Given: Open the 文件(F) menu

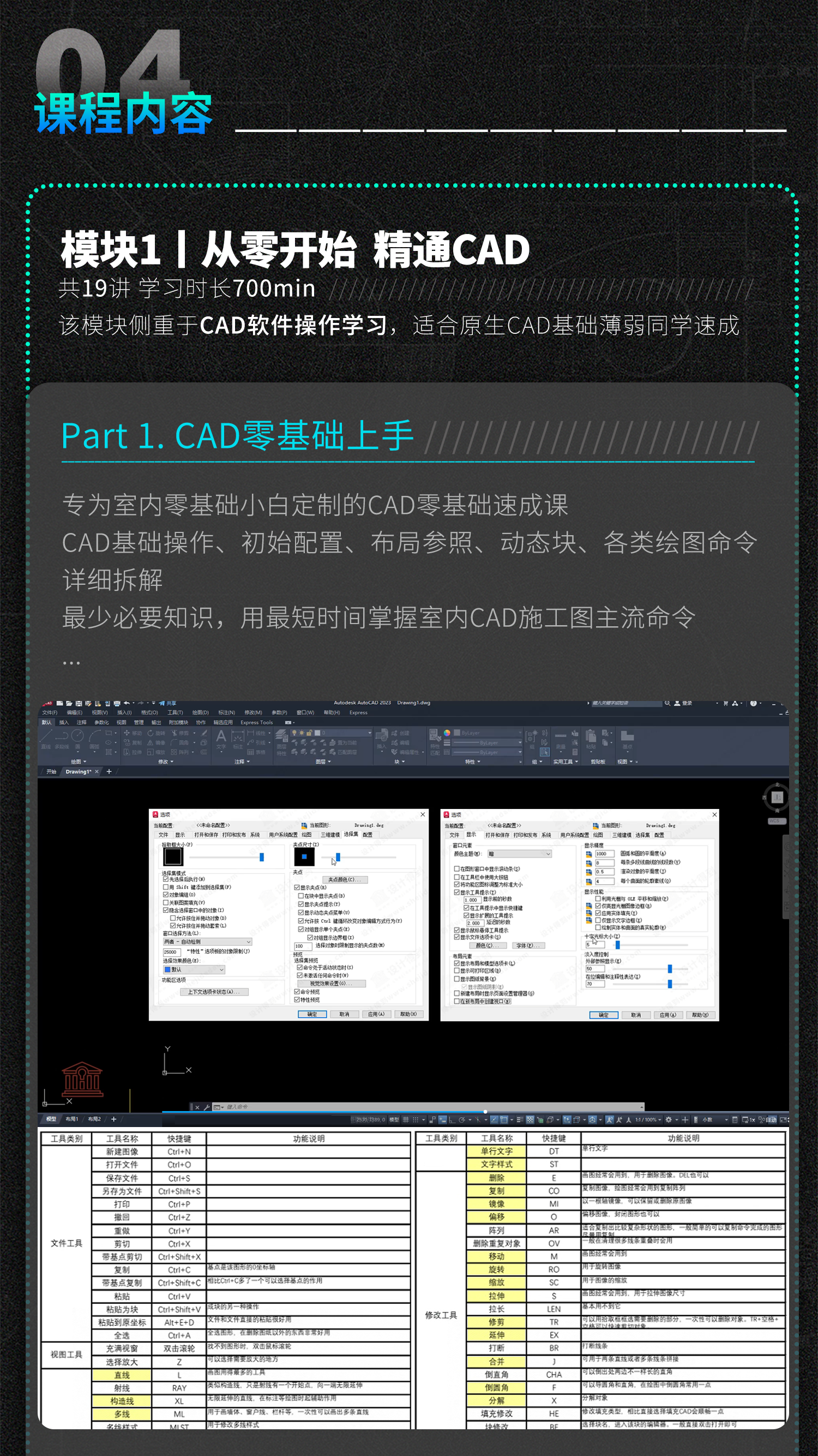Looking at the screenshot, I should pos(50,713).
